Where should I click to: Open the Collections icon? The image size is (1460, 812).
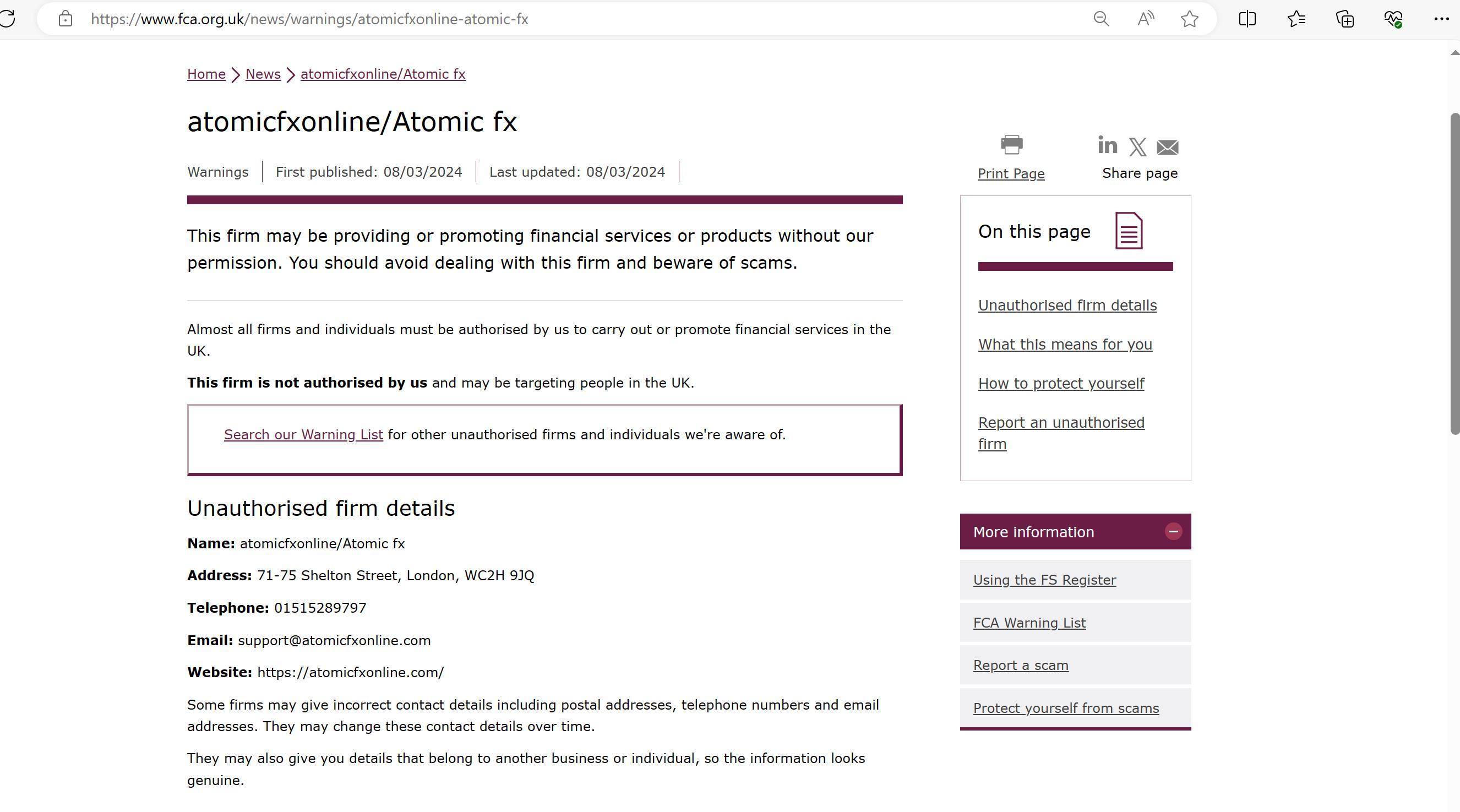(1345, 19)
